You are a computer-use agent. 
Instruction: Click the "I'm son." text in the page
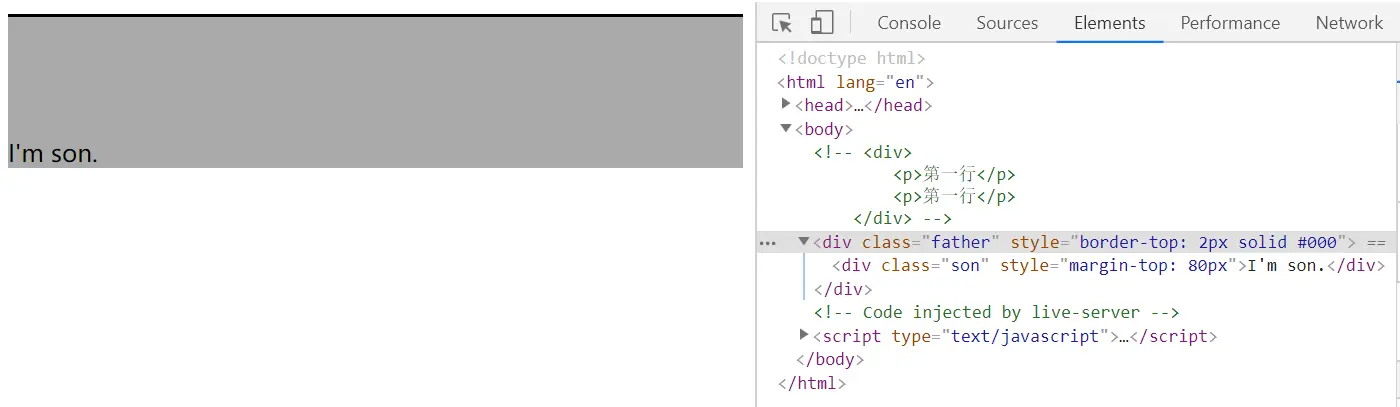tap(53, 153)
